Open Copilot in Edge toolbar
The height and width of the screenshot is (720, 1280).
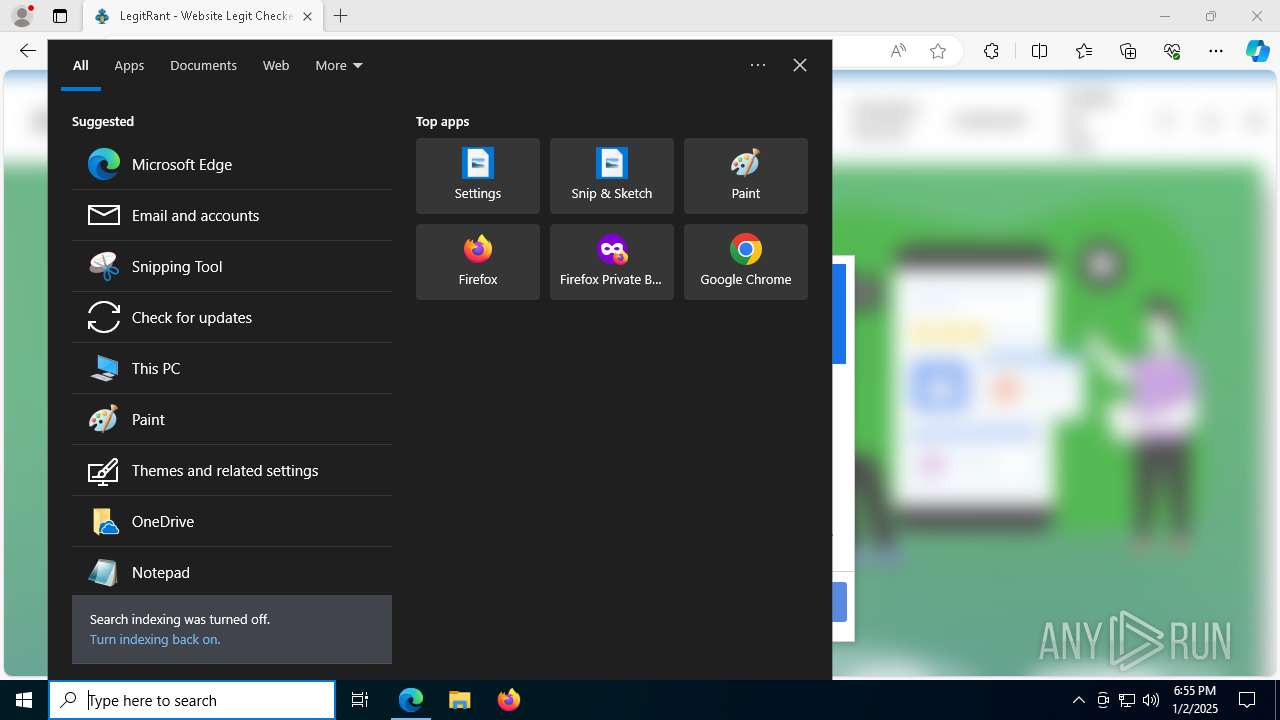1257,51
